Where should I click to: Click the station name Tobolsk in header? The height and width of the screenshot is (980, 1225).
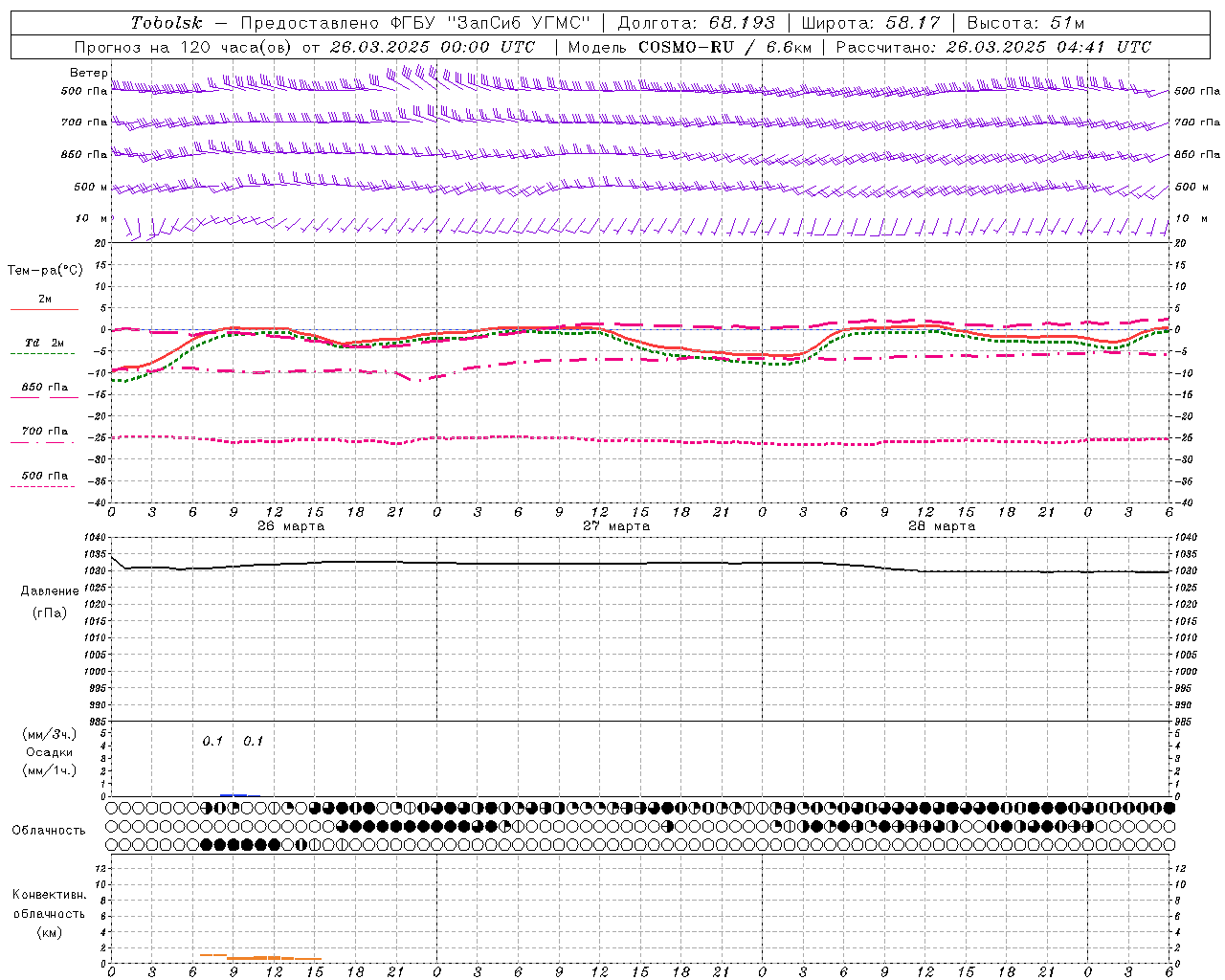click(167, 23)
